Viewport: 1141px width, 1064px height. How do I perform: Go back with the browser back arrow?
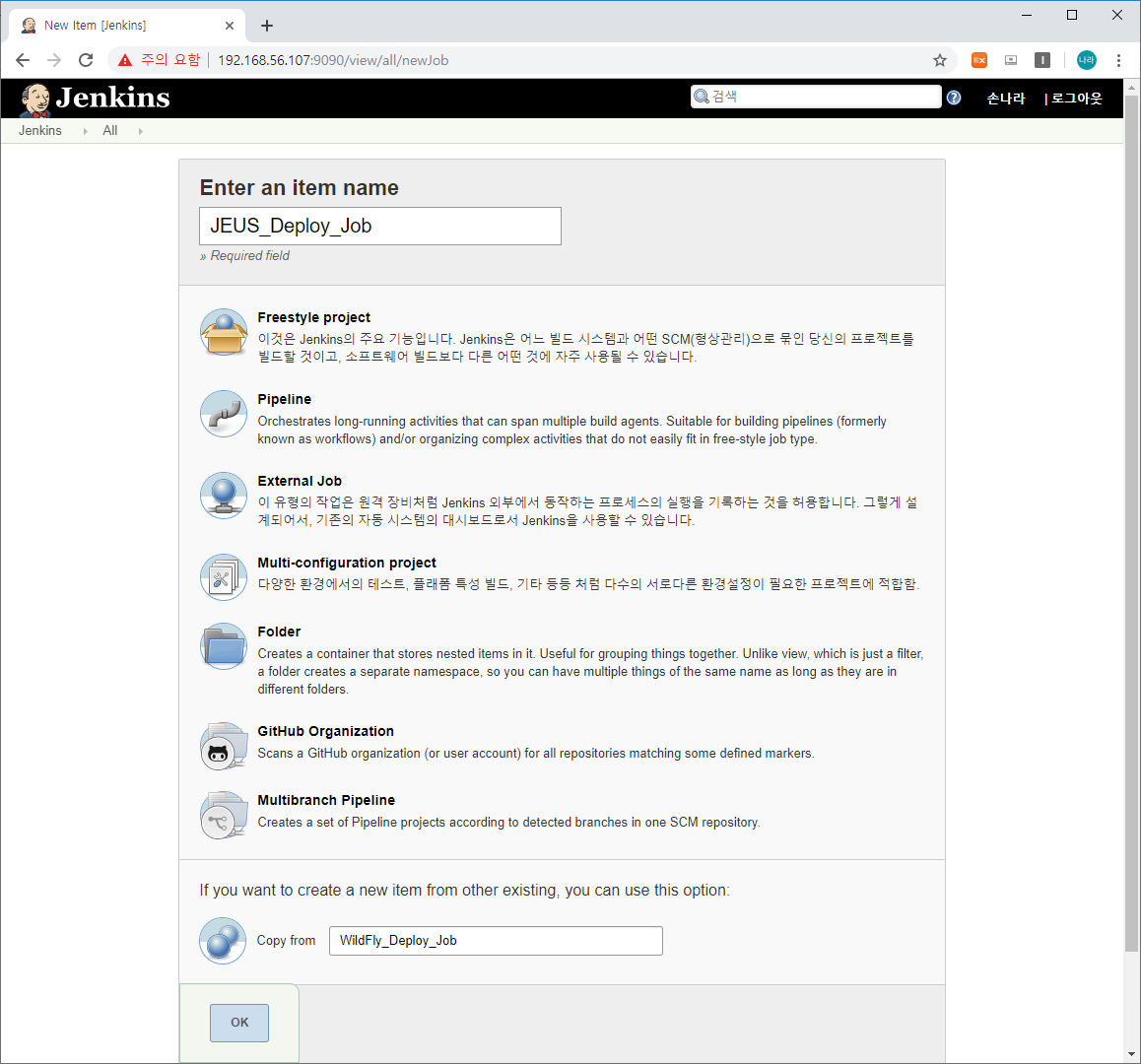[23, 60]
